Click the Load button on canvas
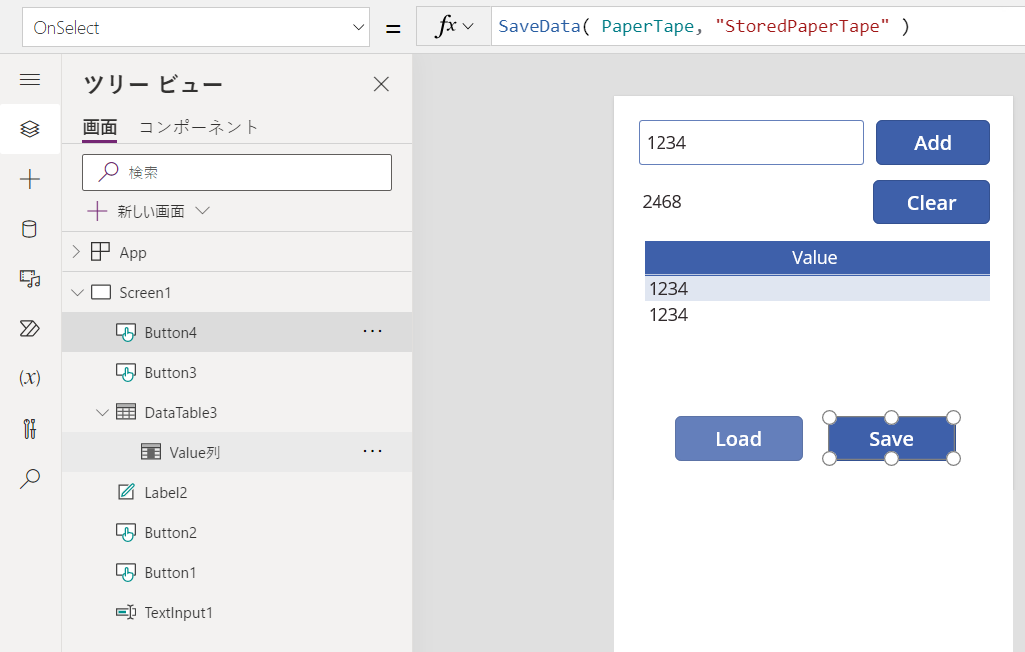 [739, 438]
